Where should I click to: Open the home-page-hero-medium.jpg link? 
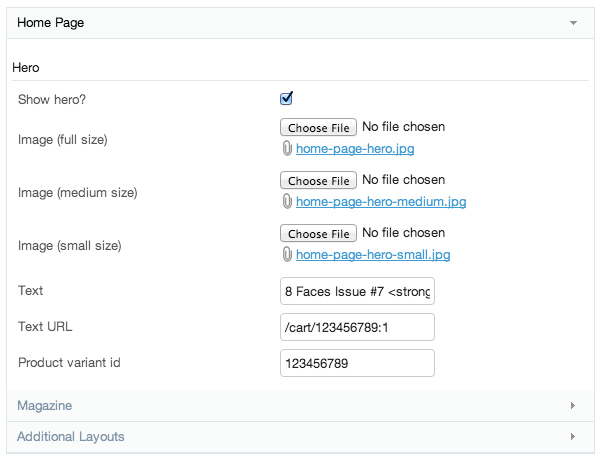point(381,202)
